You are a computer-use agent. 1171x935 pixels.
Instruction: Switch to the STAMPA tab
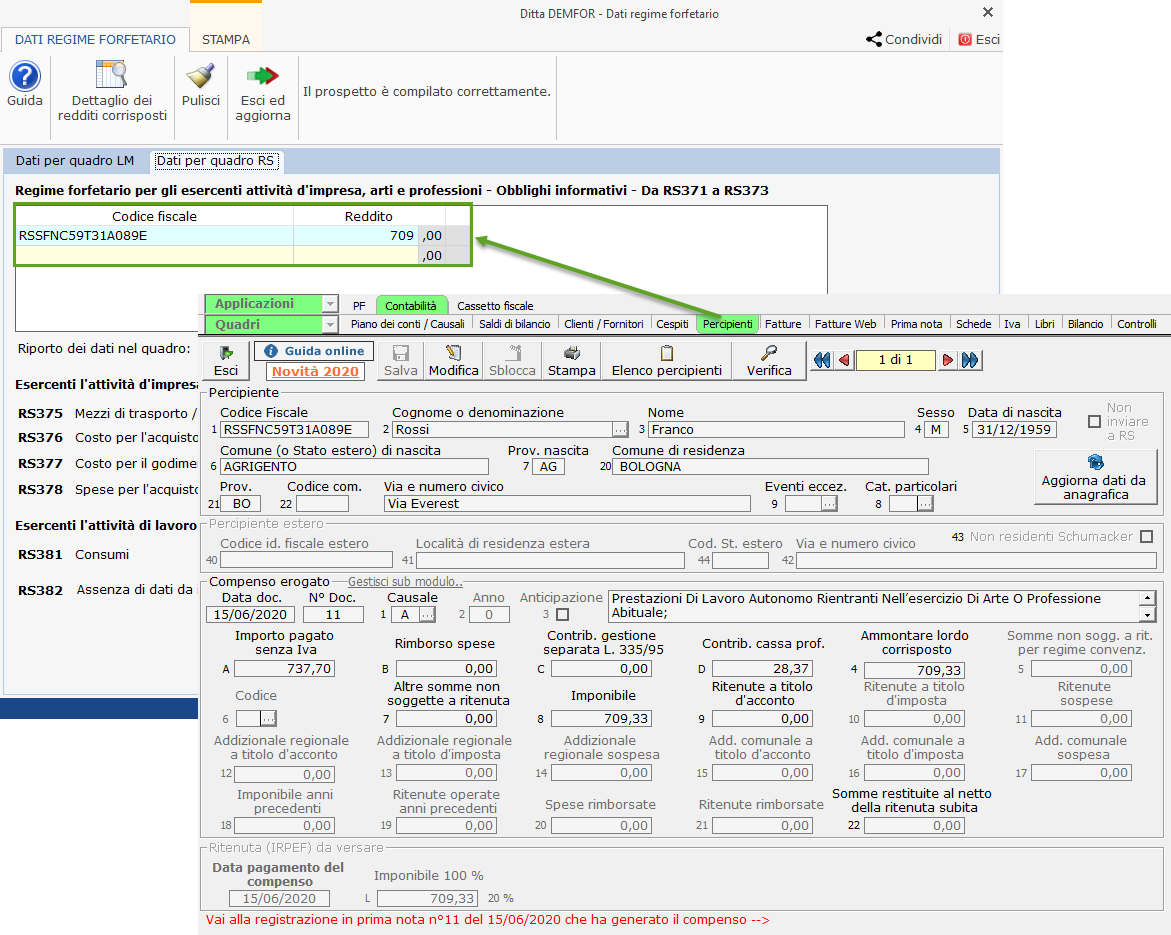[x=226, y=40]
